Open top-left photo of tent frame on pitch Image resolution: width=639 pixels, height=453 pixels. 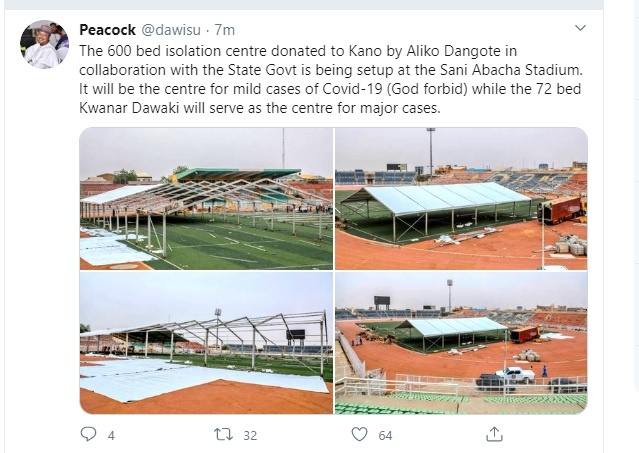point(206,198)
